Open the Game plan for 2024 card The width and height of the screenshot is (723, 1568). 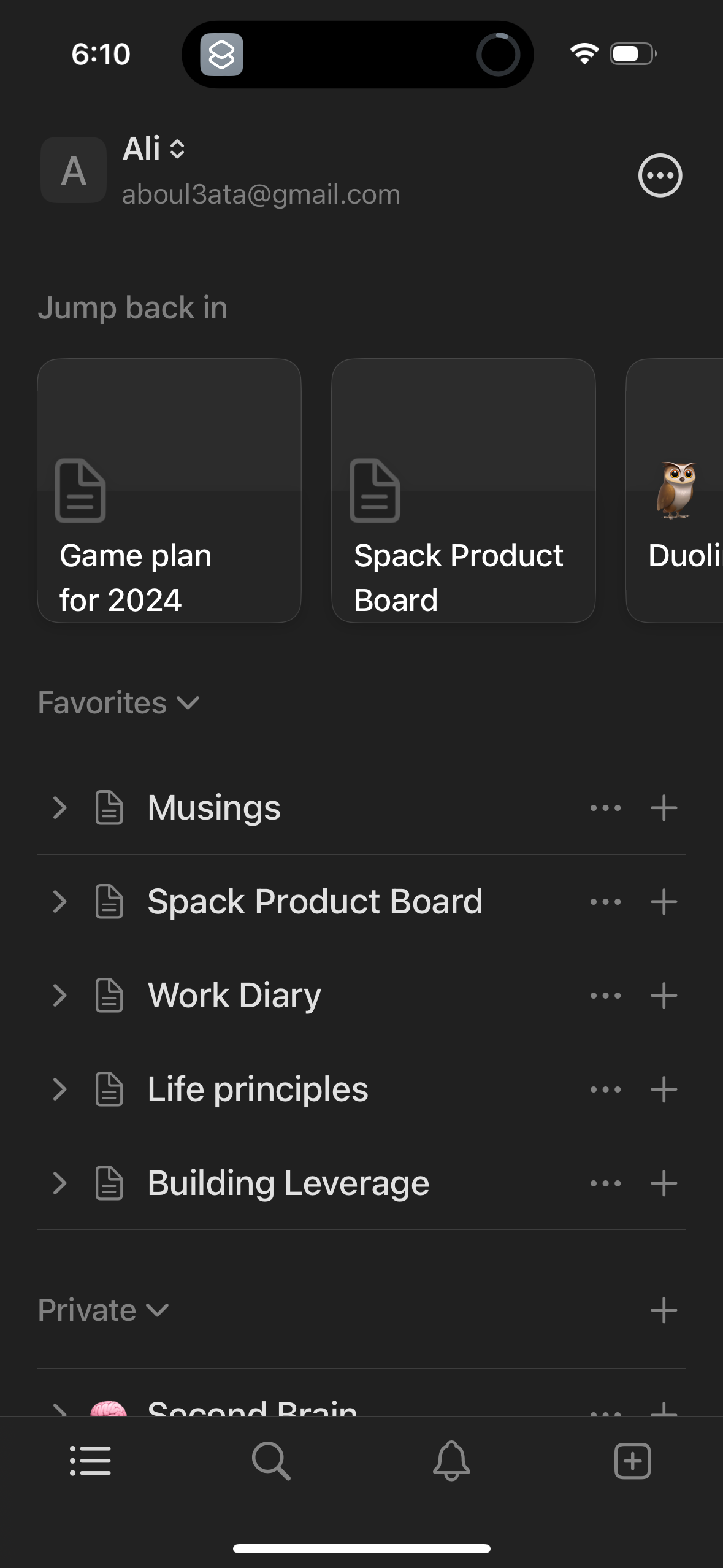coord(169,491)
